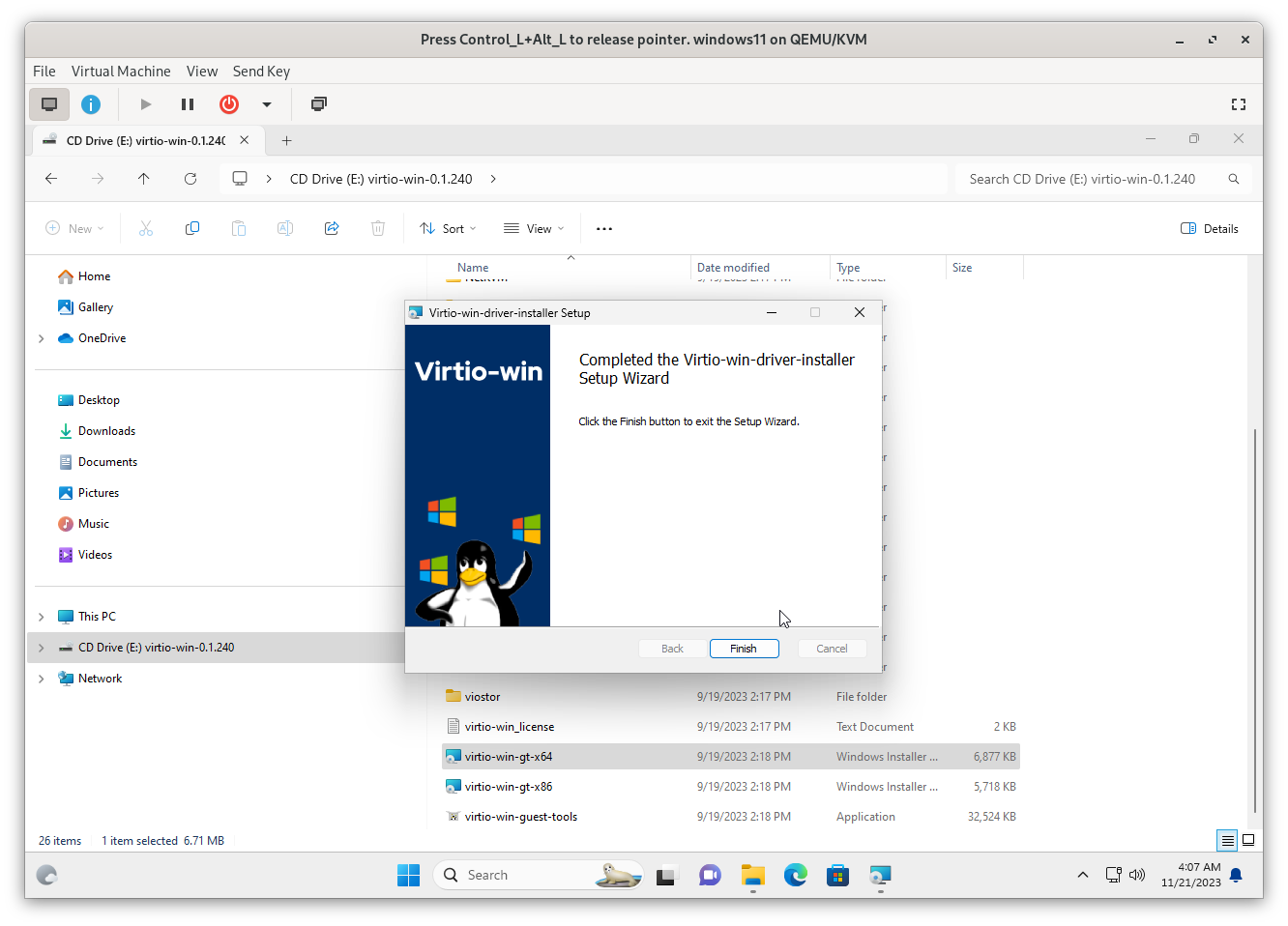
Task: Open the Music quick access folder
Action: 94,524
